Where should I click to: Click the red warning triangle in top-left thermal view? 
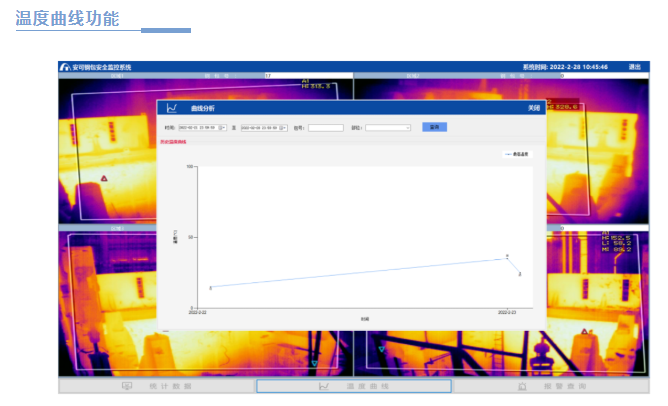pos(103,178)
